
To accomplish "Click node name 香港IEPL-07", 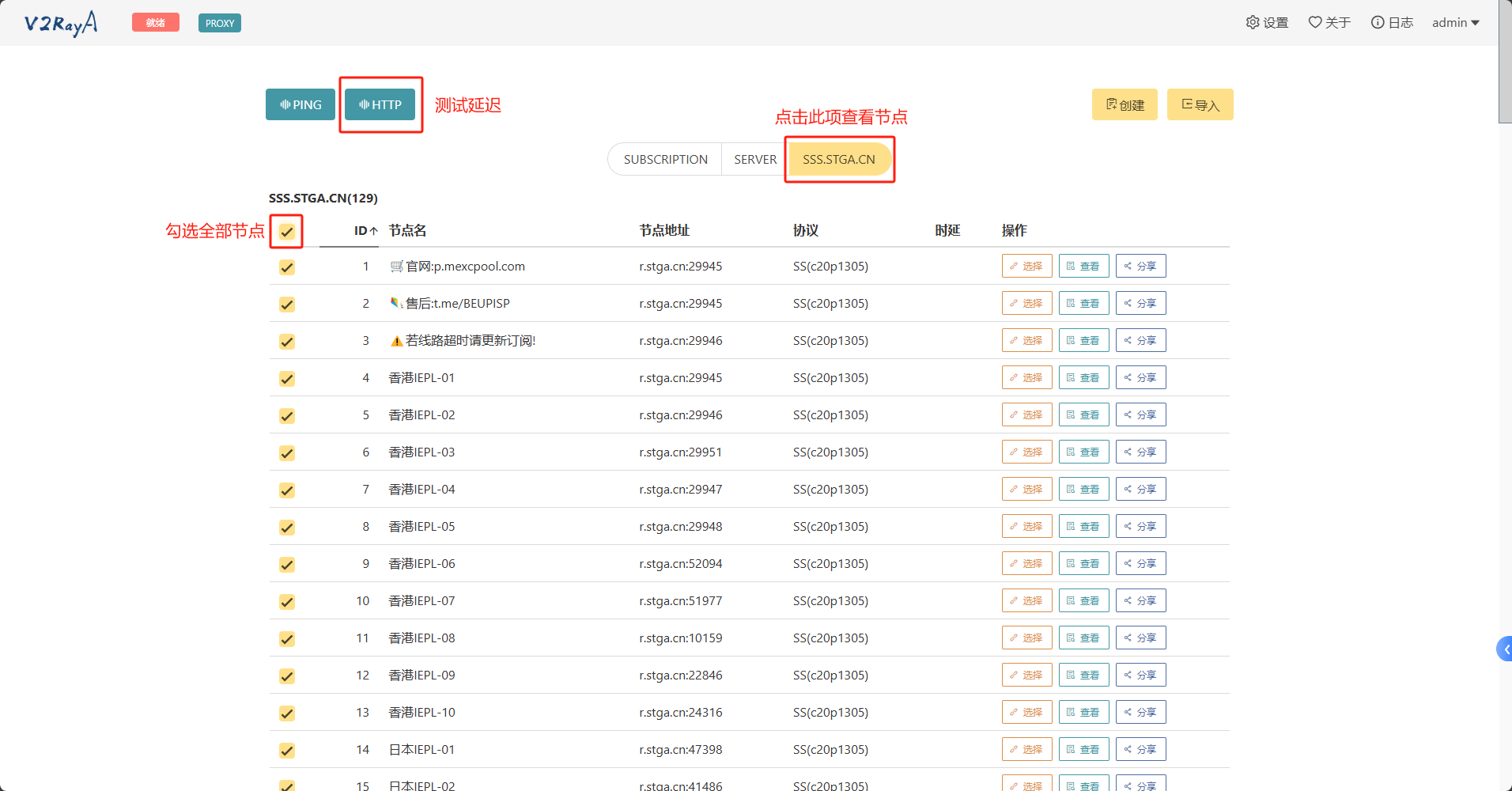I will (421, 600).
